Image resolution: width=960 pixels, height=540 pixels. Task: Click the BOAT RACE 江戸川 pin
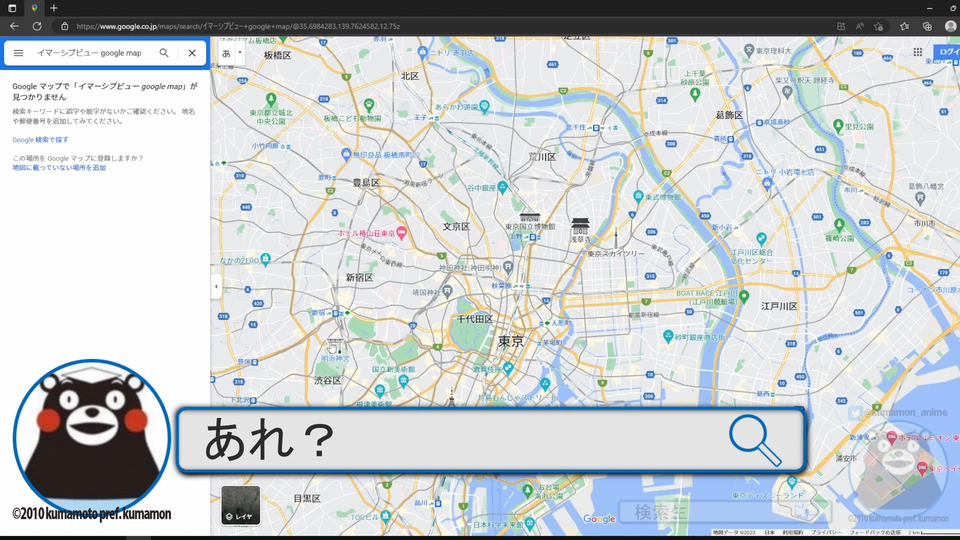tap(744, 297)
